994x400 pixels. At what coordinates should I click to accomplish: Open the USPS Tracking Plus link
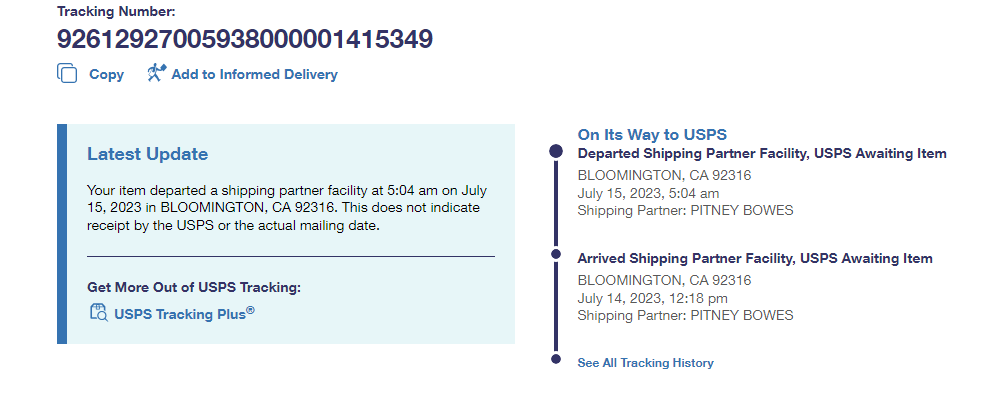[x=185, y=313]
